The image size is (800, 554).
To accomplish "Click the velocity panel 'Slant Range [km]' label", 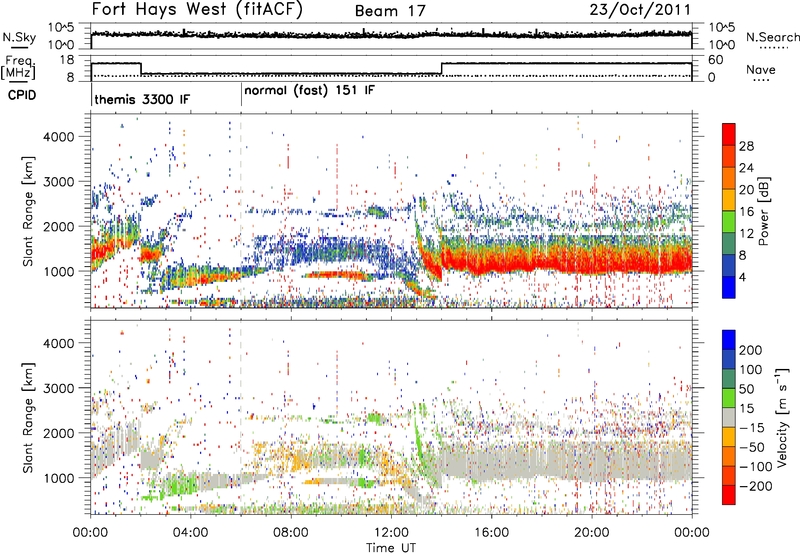I will tap(28, 417).
